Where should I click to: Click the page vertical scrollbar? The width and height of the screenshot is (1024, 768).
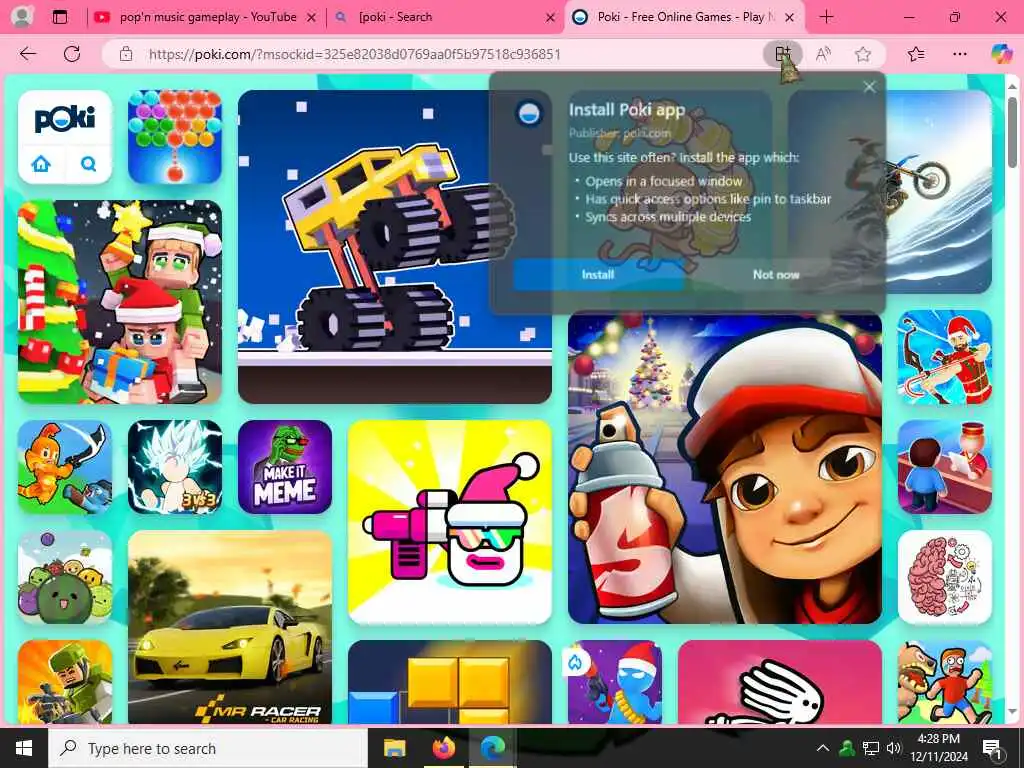[1012, 133]
